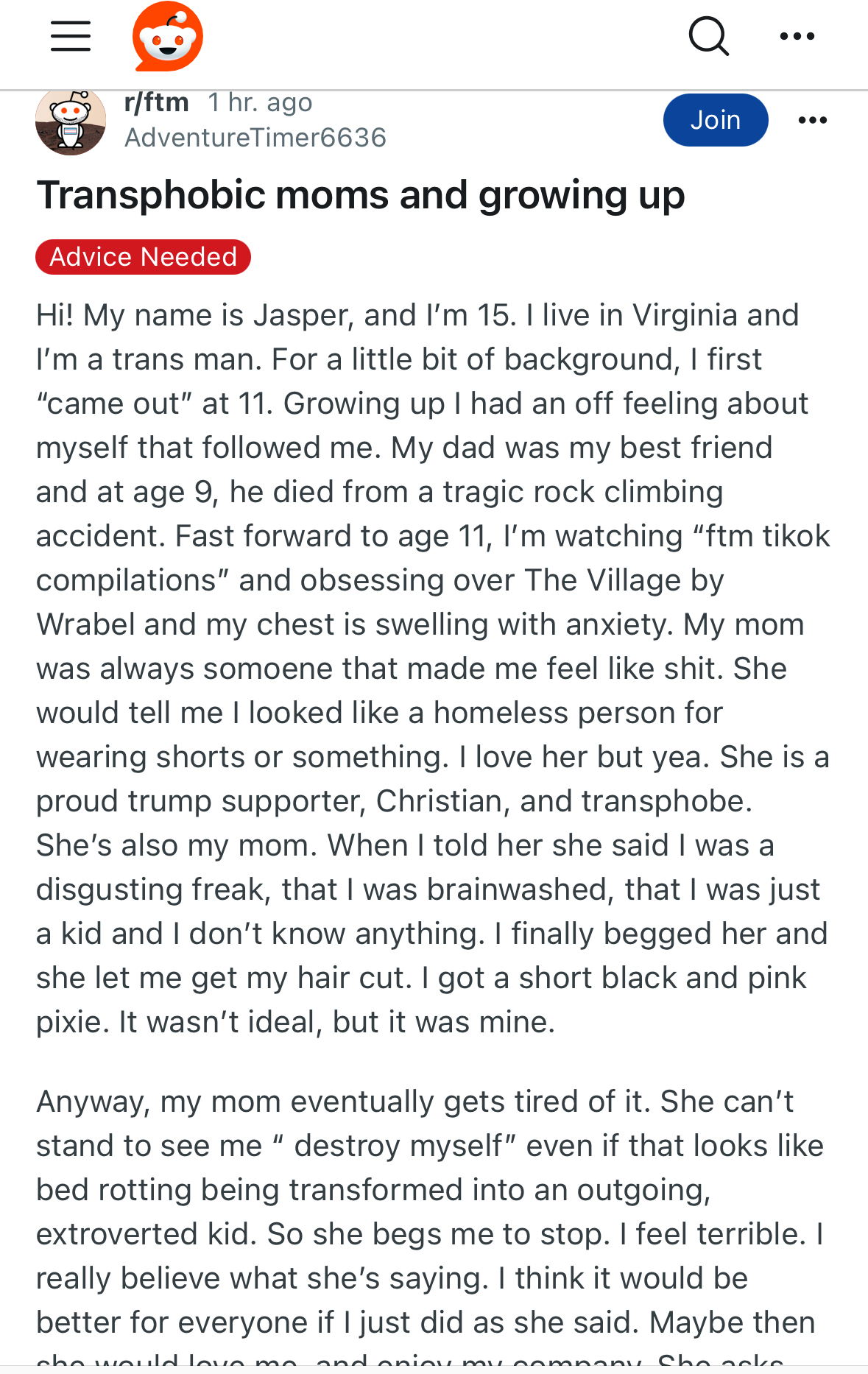The image size is (868, 1374).
Task: Open the top bar three-dot menu
Action: pos(797,36)
